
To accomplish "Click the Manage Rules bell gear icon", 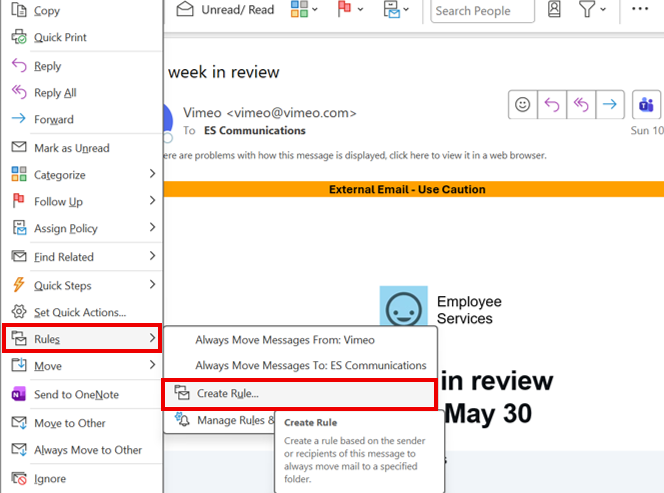I will pos(182,419).
